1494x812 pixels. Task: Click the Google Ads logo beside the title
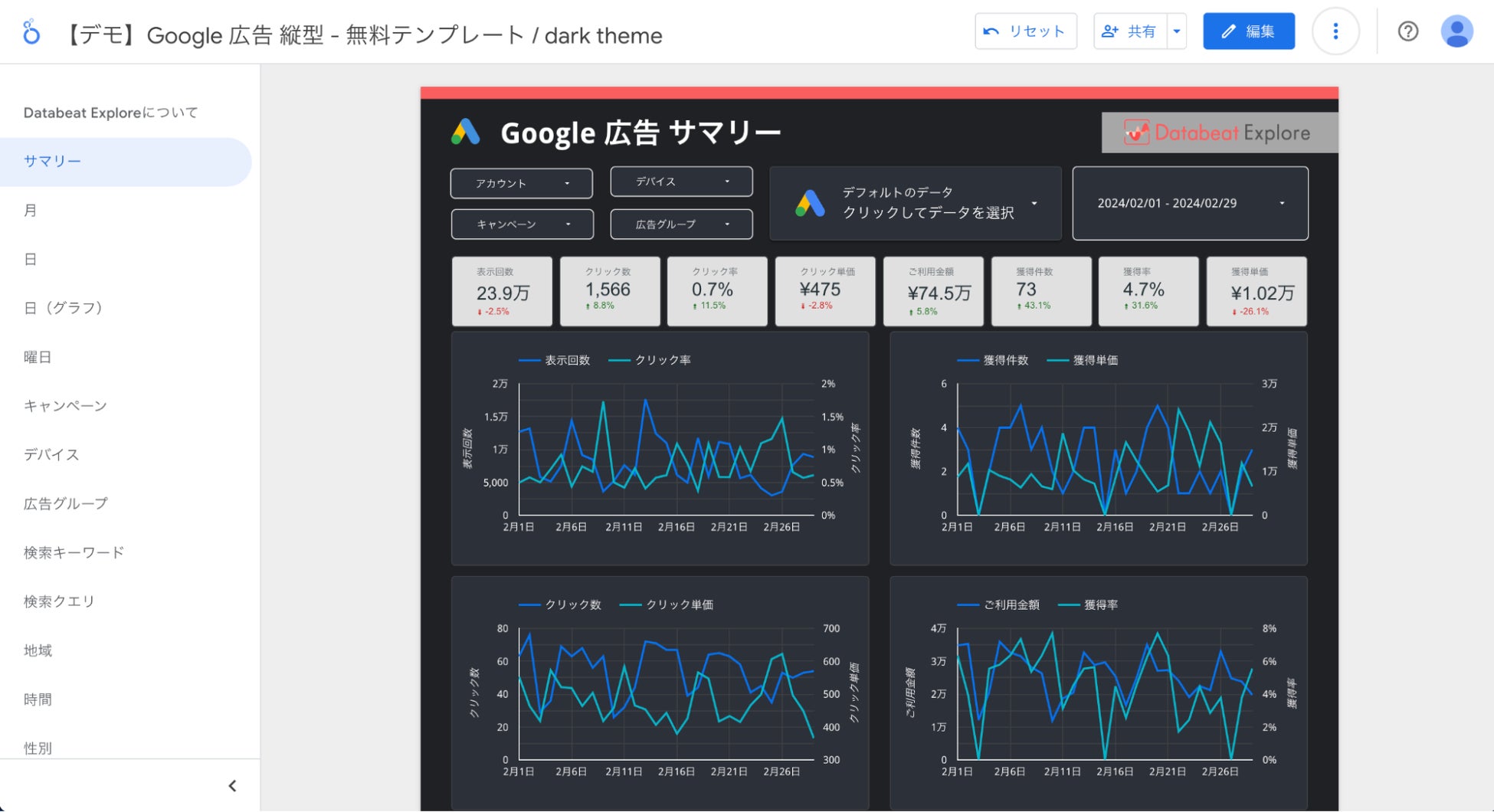tap(466, 133)
